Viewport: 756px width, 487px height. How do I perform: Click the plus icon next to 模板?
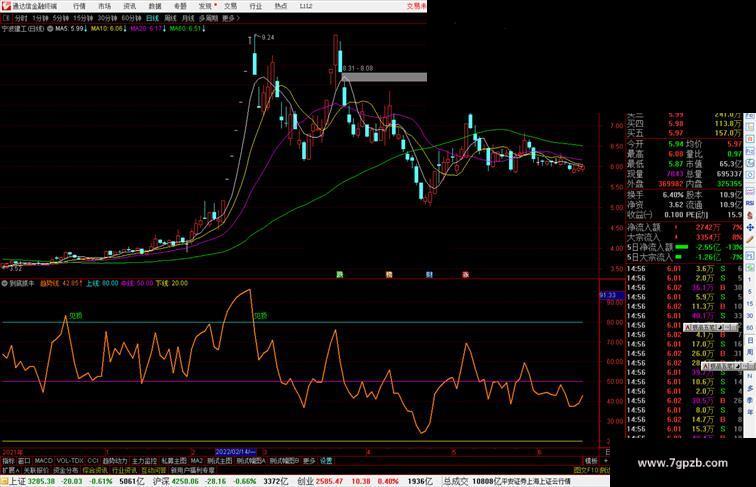pos(606,461)
